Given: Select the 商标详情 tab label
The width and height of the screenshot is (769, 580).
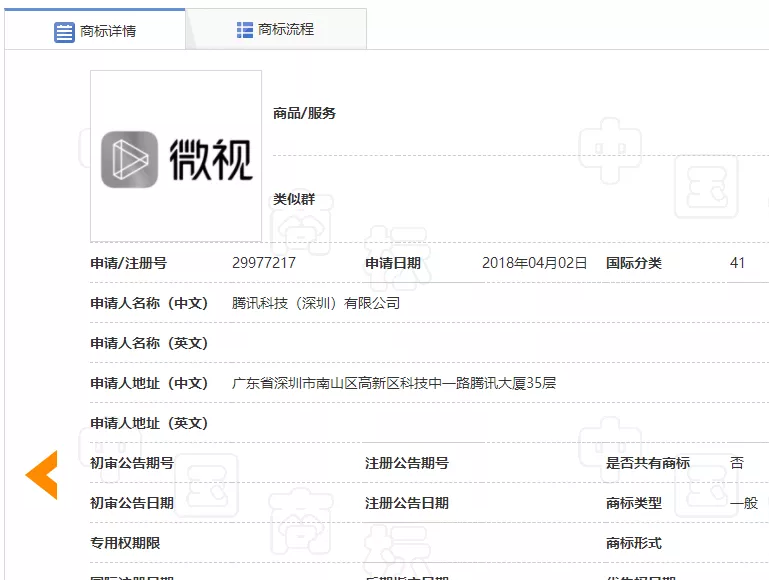Looking at the screenshot, I should [x=109, y=31].
